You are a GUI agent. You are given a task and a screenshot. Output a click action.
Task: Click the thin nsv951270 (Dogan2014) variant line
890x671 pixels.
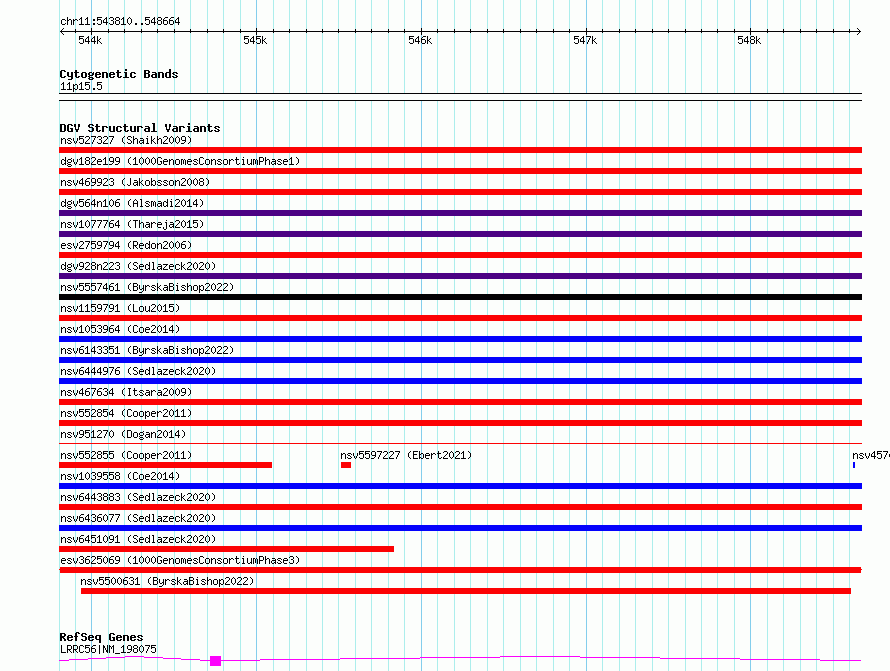tap(460, 444)
